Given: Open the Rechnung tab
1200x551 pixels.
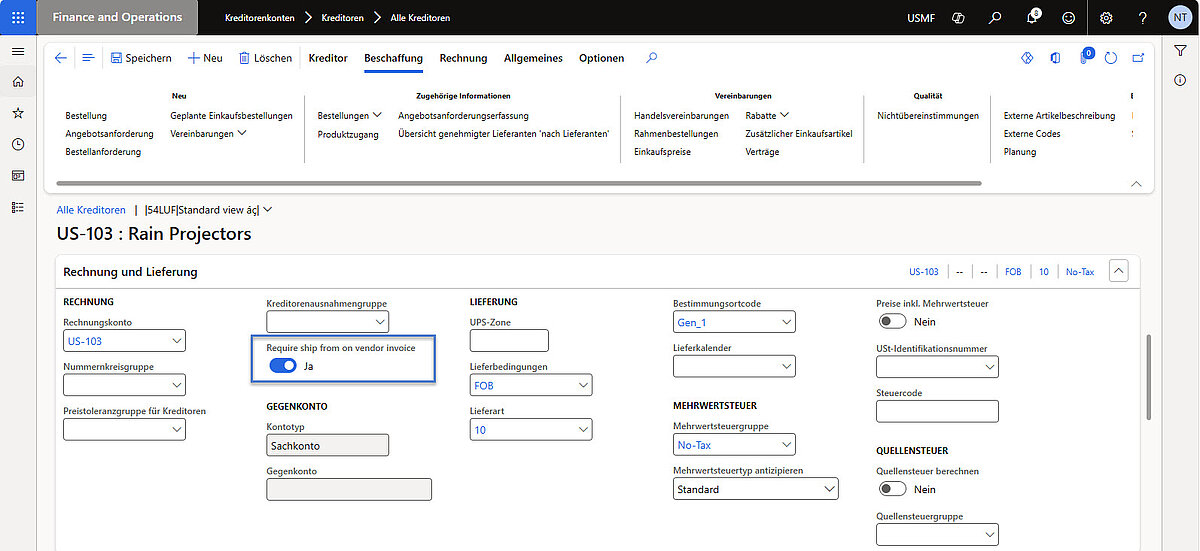Looking at the screenshot, I should click(x=463, y=58).
